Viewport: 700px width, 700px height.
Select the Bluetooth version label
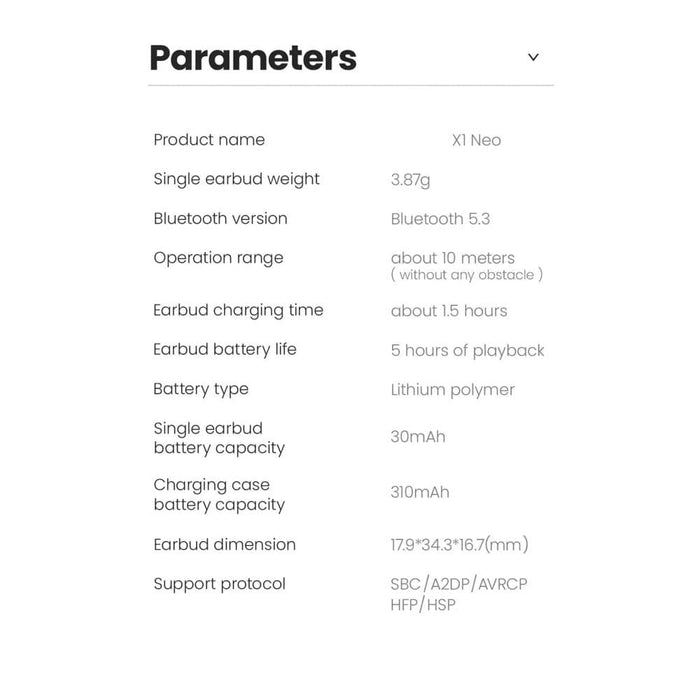220,218
